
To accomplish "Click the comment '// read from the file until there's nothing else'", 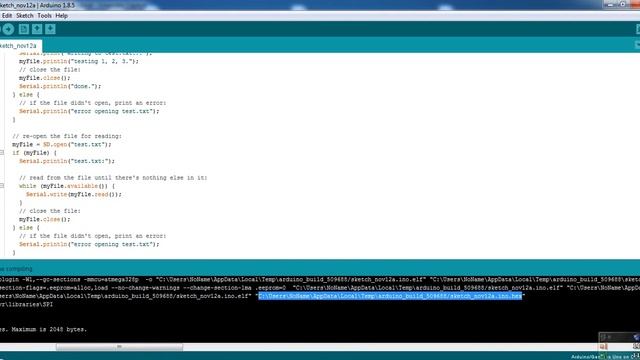I will click(x=113, y=178).
